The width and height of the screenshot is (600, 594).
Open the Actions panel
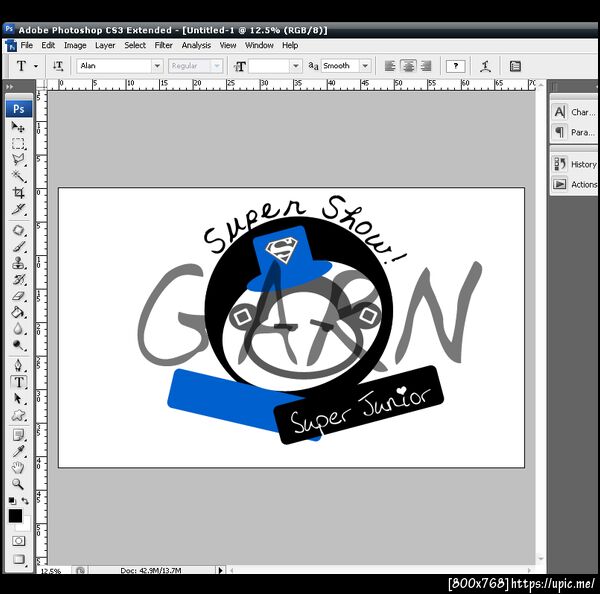[x=575, y=184]
